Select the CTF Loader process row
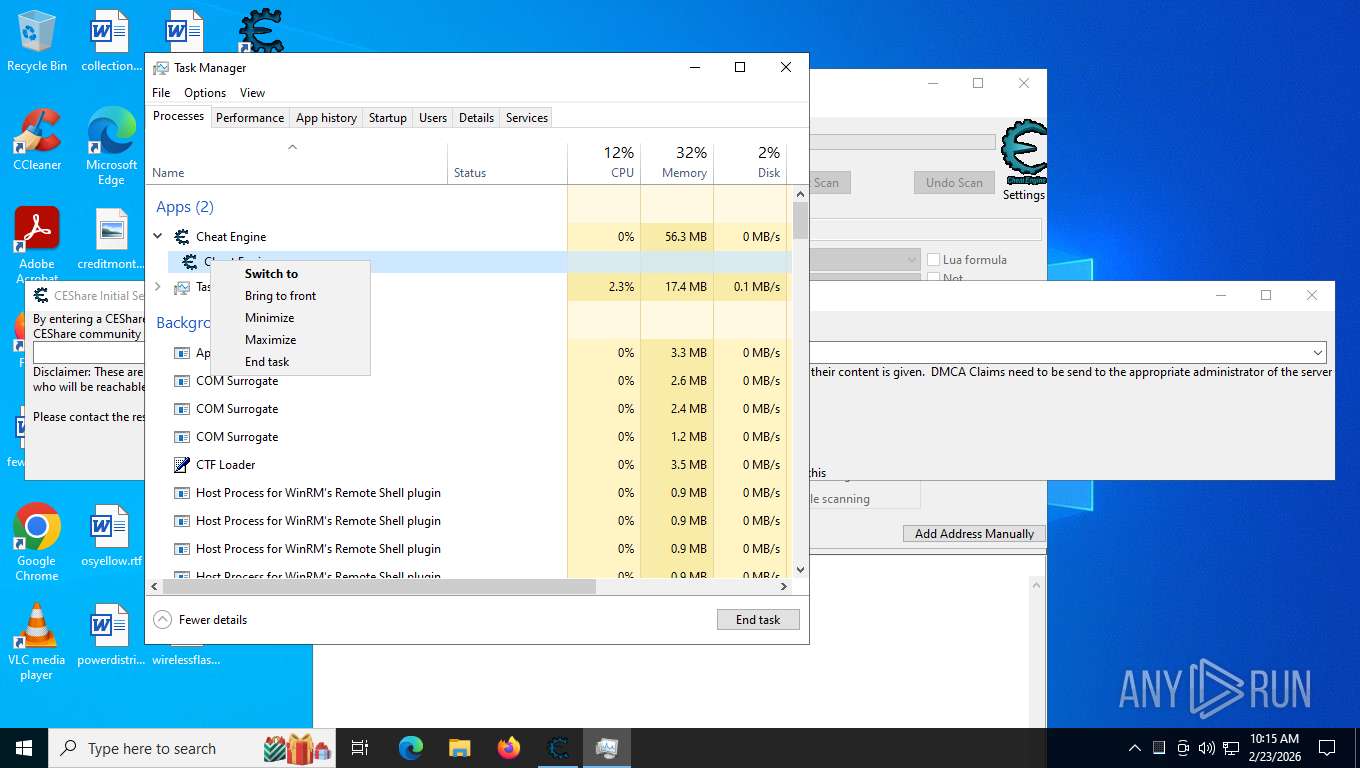The image size is (1360, 768). pos(470,465)
